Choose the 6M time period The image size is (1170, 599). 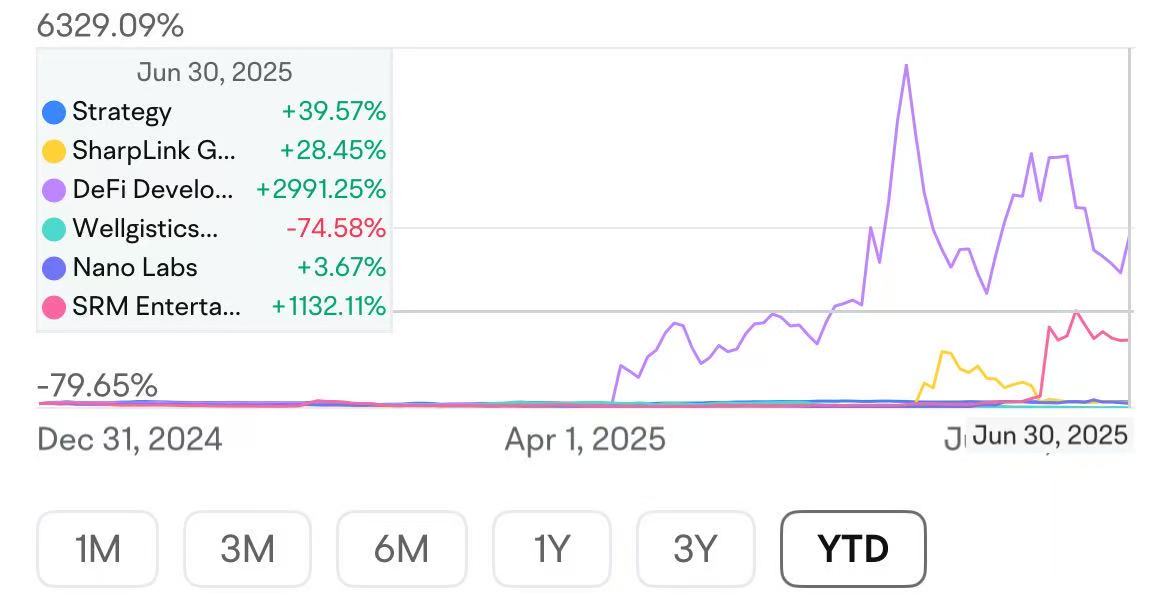click(x=401, y=548)
